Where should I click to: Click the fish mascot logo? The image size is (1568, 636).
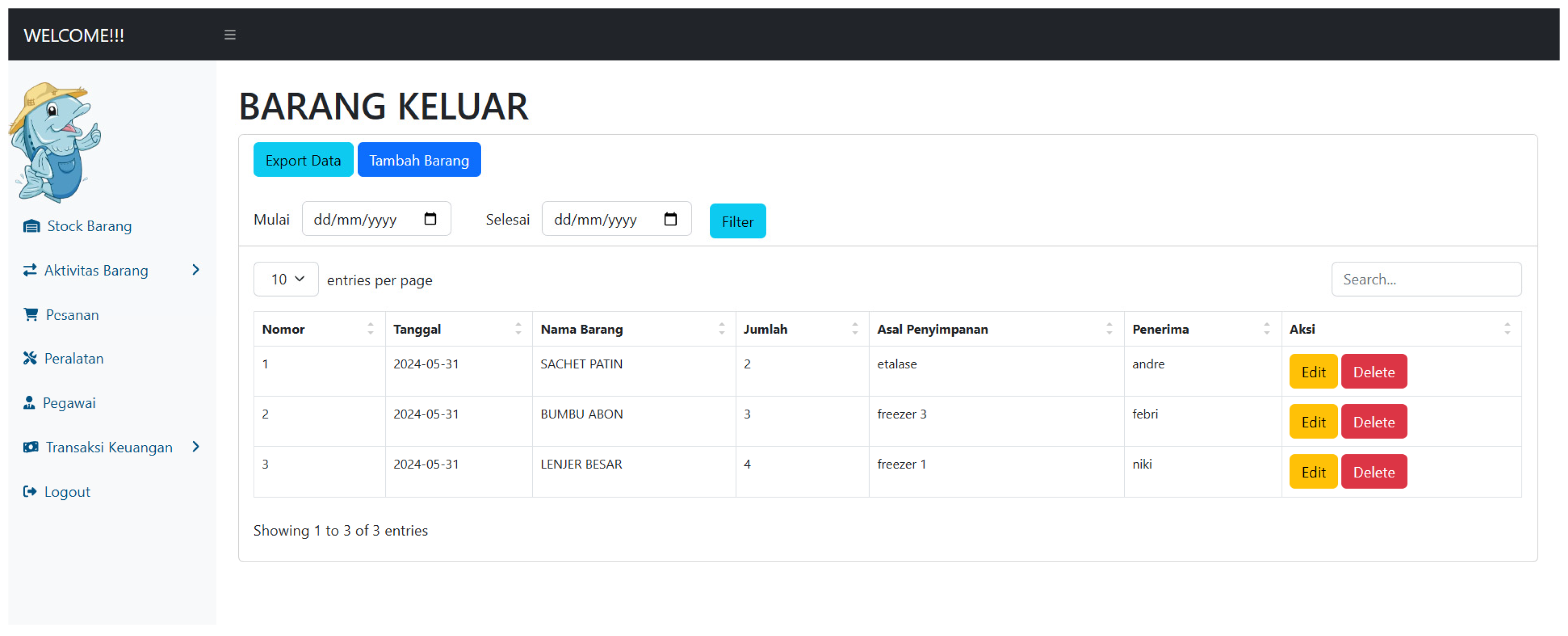click(56, 142)
